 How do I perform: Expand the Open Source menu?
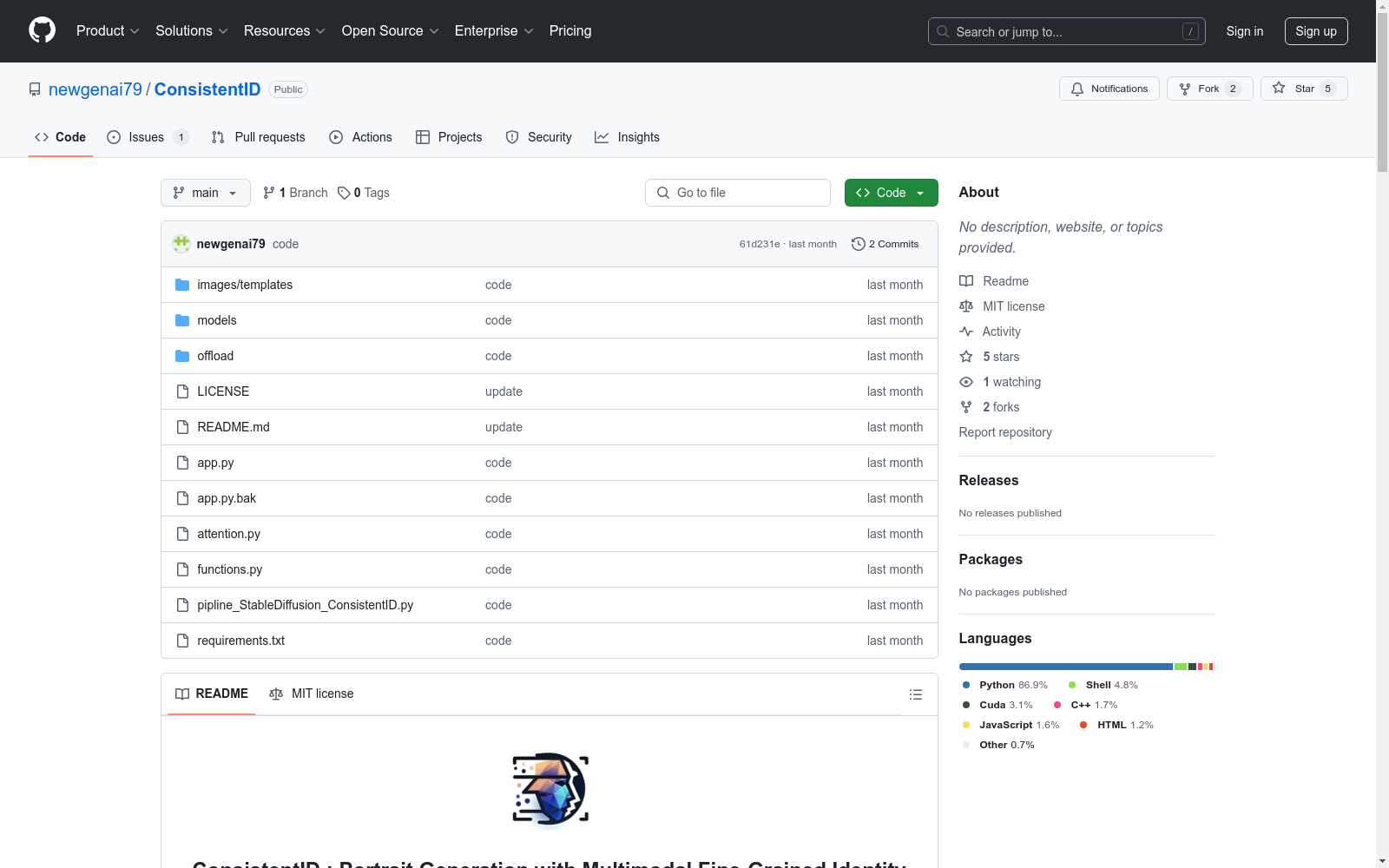390,30
